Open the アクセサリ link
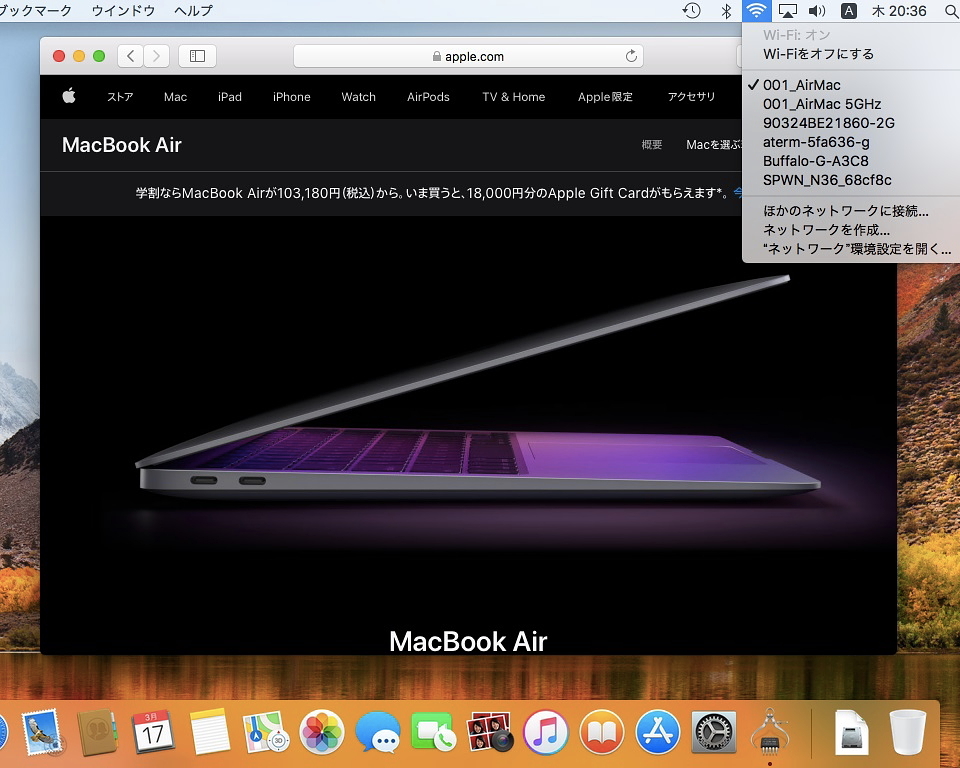Screen dimensions: 960x768 [691, 97]
